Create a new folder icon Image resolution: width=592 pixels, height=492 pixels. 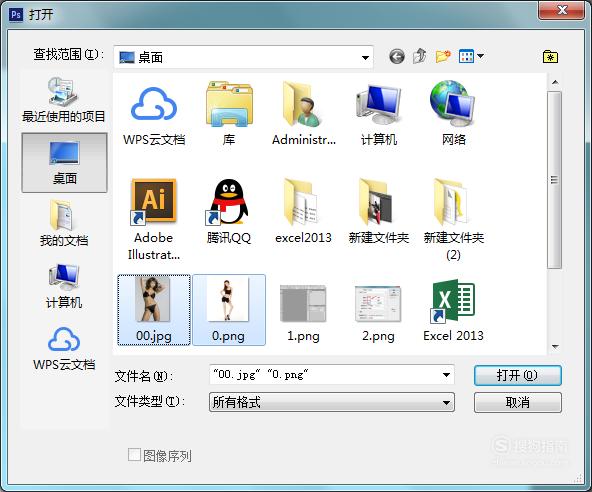443,56
